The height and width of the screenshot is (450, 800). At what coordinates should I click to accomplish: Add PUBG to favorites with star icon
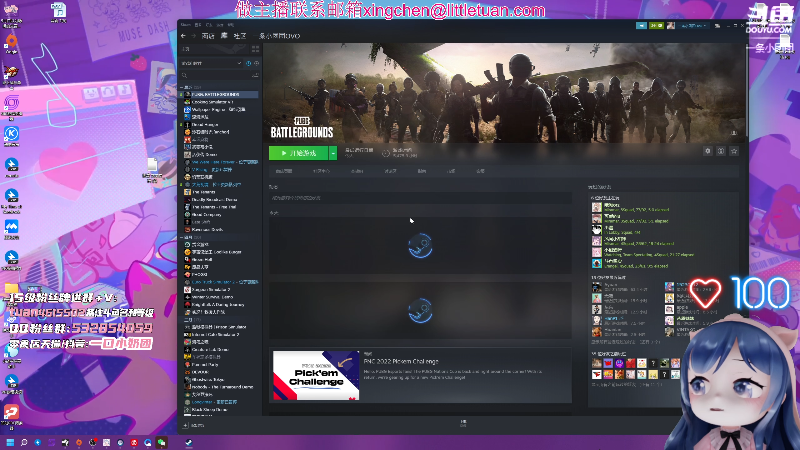pyautogui.click(x=734, y=151)
